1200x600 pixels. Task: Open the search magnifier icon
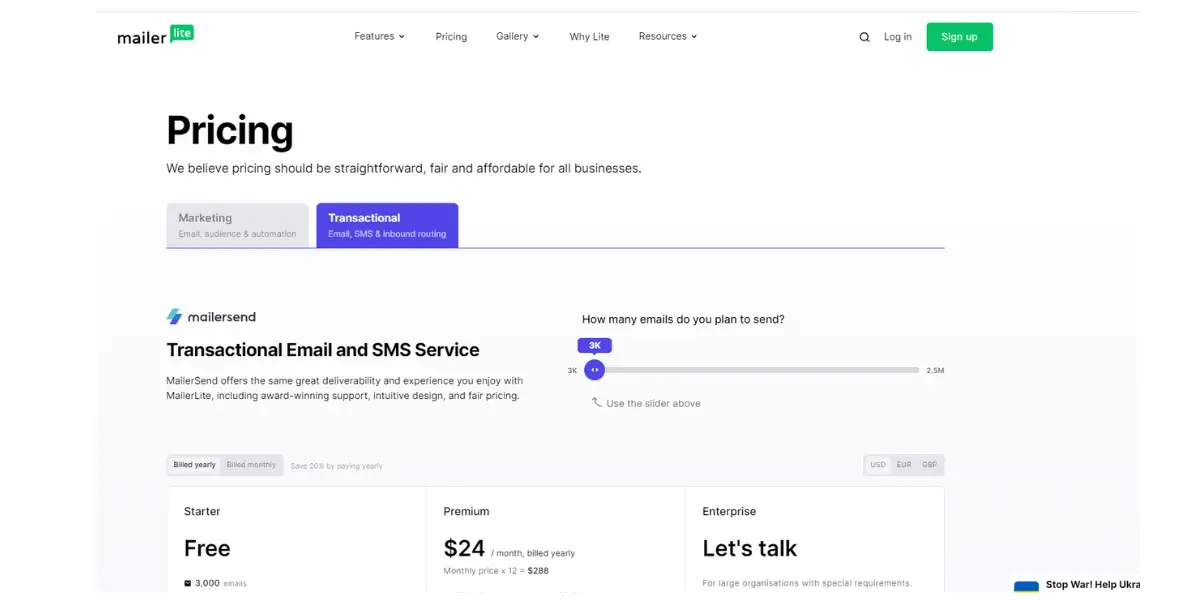(x=864, y=37)
